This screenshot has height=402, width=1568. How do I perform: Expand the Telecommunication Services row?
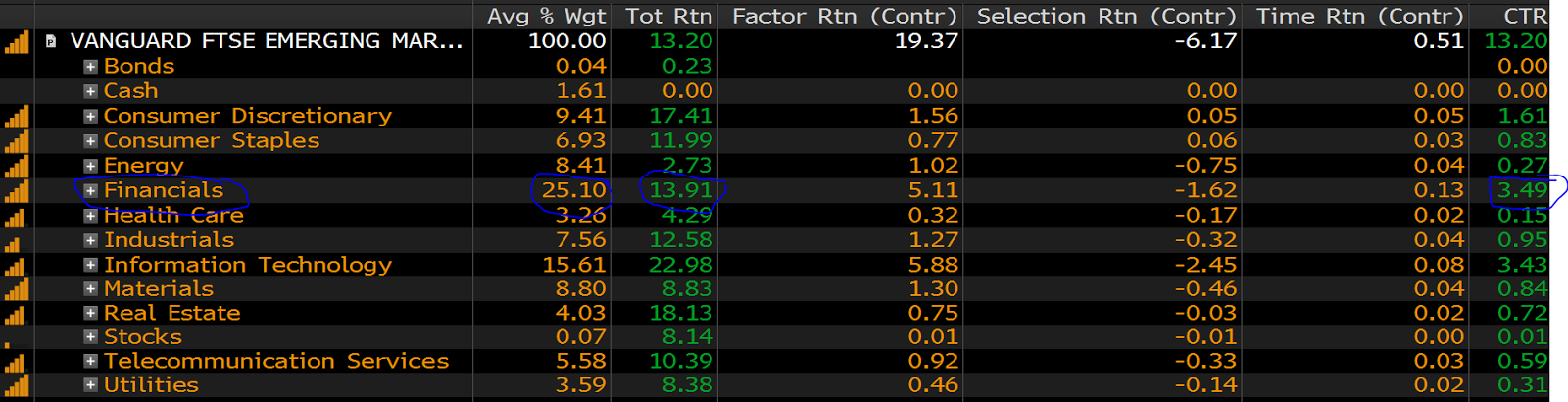[x=90, y=362]
